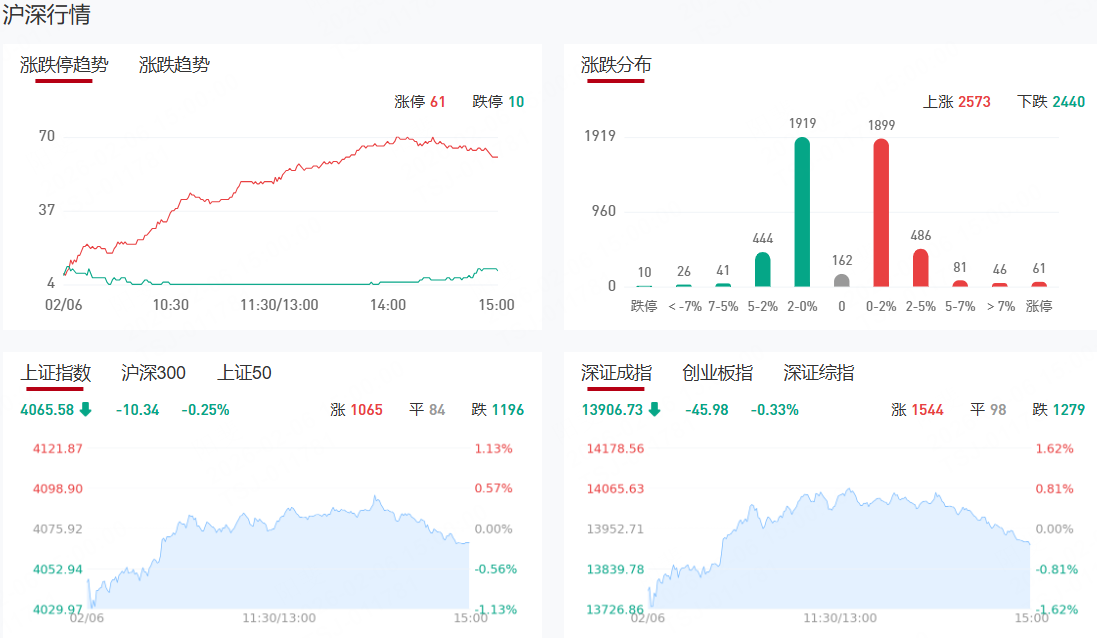Click the green down arrow beside 13906.73
The height and width of the screenshot is (638, 1097).
pyautogui.click(x=654, y=409)
